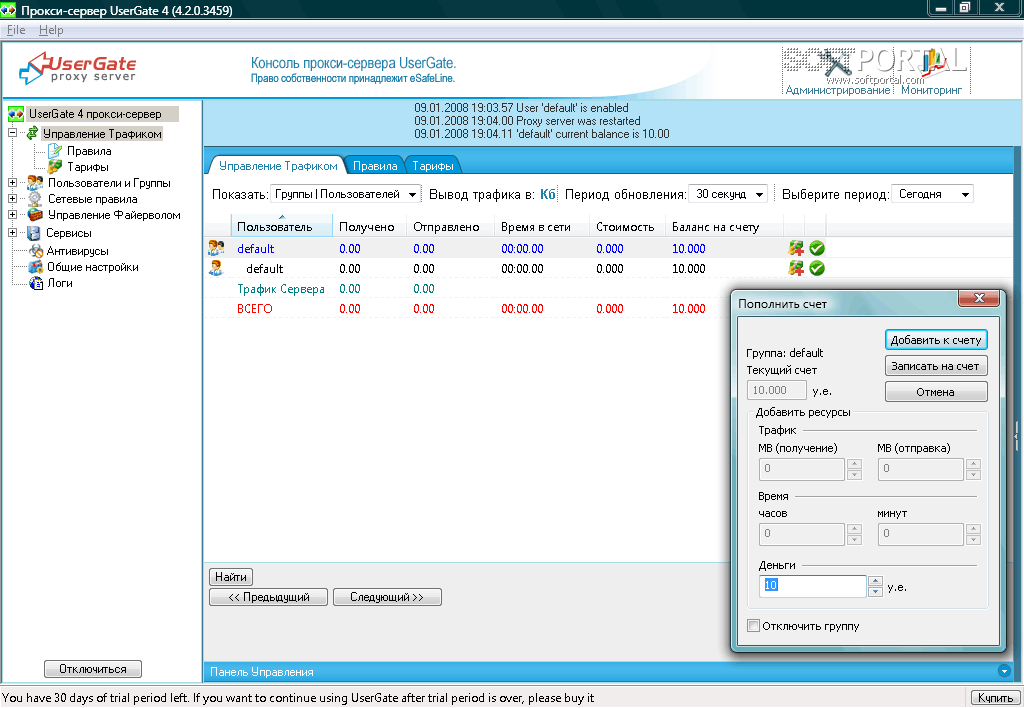The height and width of the screenshot is (708, 1024).
Task: Click the add-funds icon in the default user row
Action: tap(796, 268)
